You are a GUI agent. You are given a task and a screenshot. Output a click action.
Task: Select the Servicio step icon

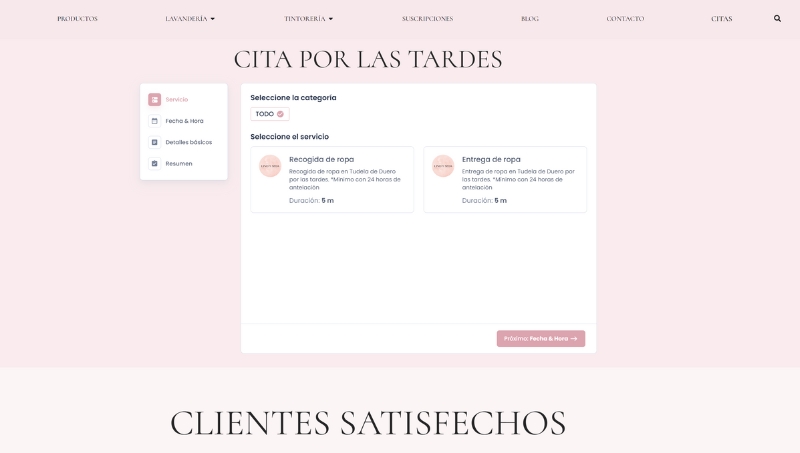(155, 99)
